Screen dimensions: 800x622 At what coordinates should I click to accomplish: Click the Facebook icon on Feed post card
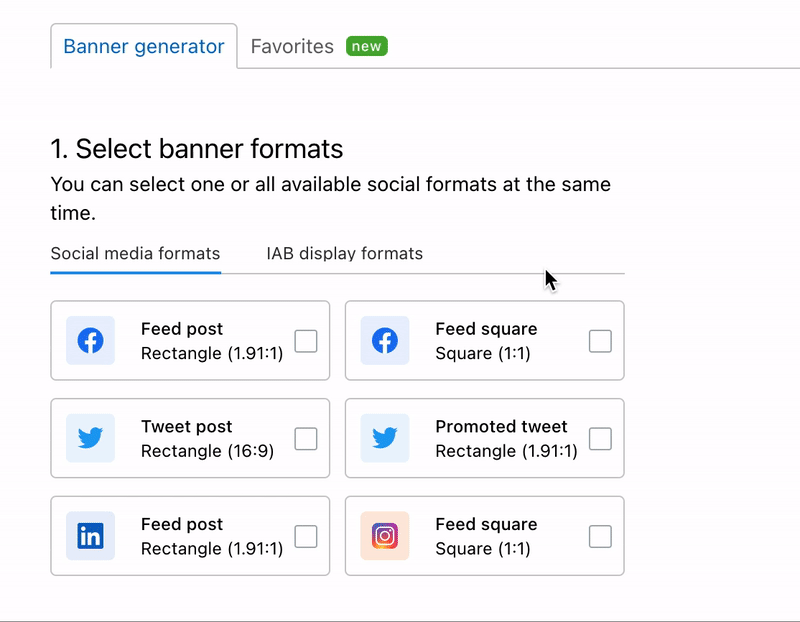[90, 340]
